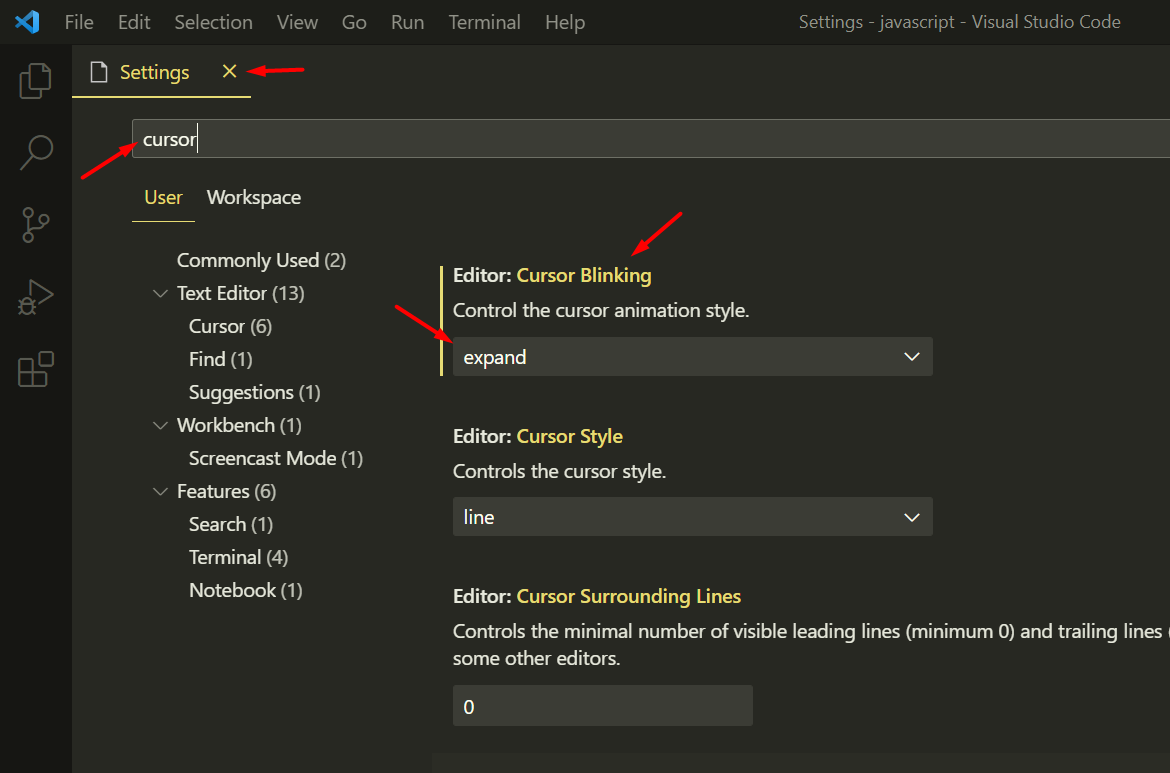Viewport: 1170px width, 773px height.
Task: Open the Cursor Blinking dropdown
Action: [x=692, y=357]
